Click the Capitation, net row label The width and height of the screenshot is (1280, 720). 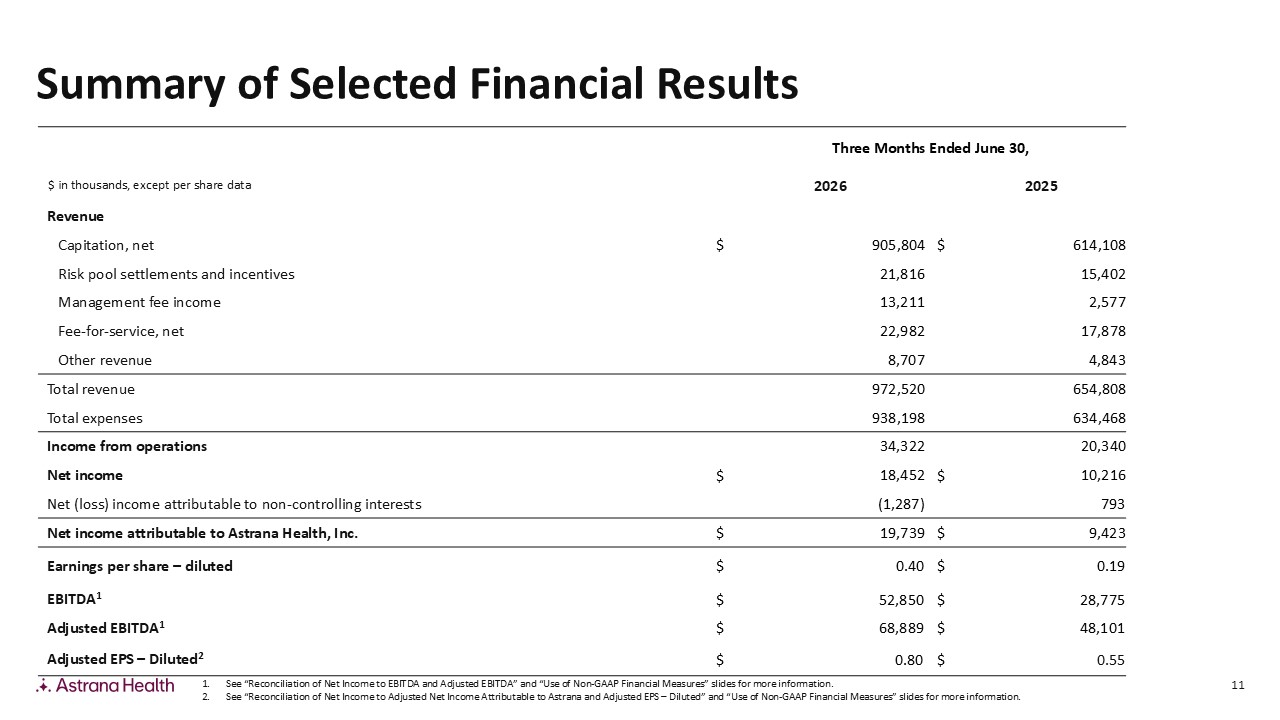pos(106,245)
